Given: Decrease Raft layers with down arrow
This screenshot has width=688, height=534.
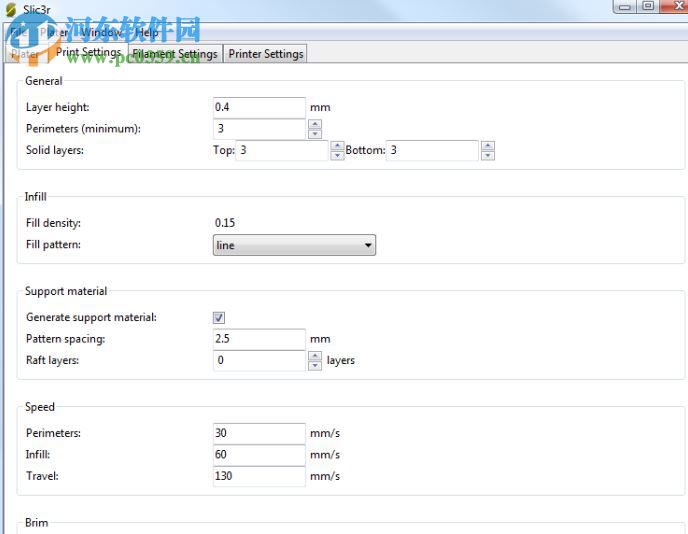Looking at the screenshot, I should coord(315,366).
